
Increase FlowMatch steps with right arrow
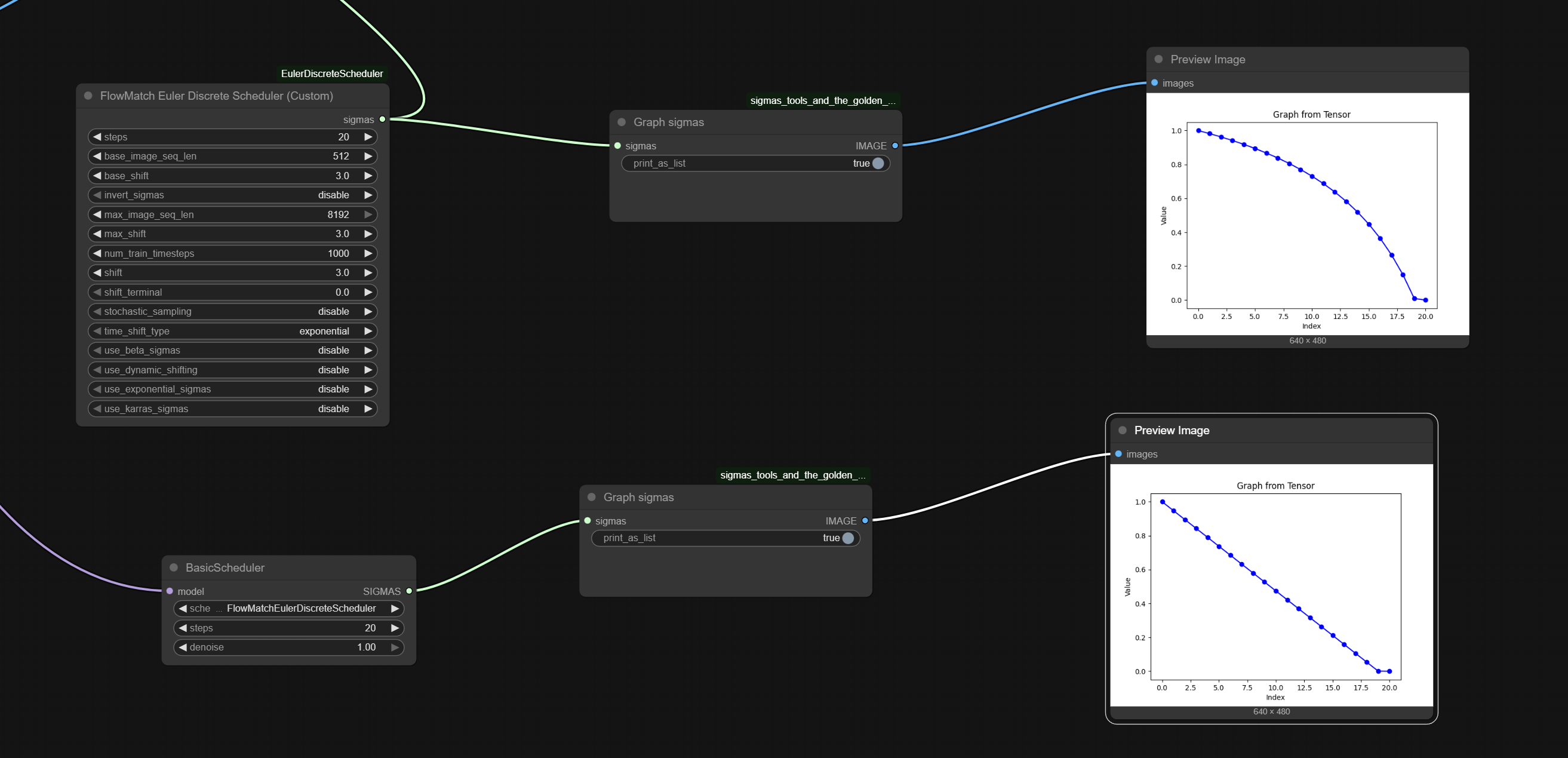tap(368, 137)
